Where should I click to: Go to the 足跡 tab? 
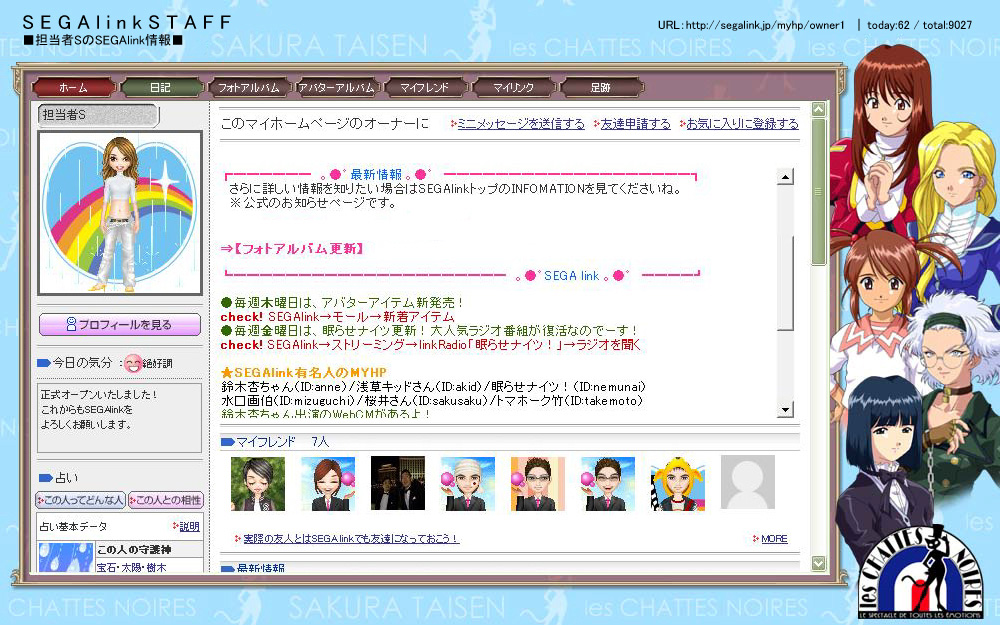tap(600, 88)
